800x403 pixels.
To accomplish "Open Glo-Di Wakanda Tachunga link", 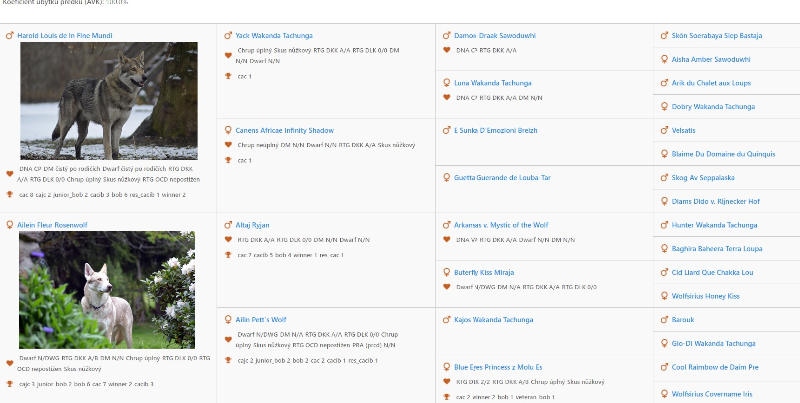I will point(713,344).
